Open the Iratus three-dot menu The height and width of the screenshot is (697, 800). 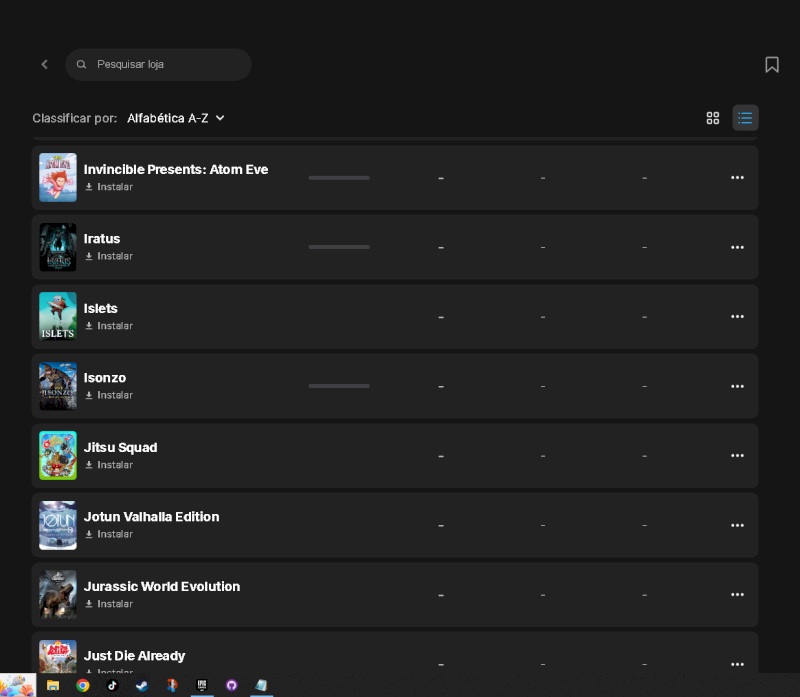pos(737,247)
